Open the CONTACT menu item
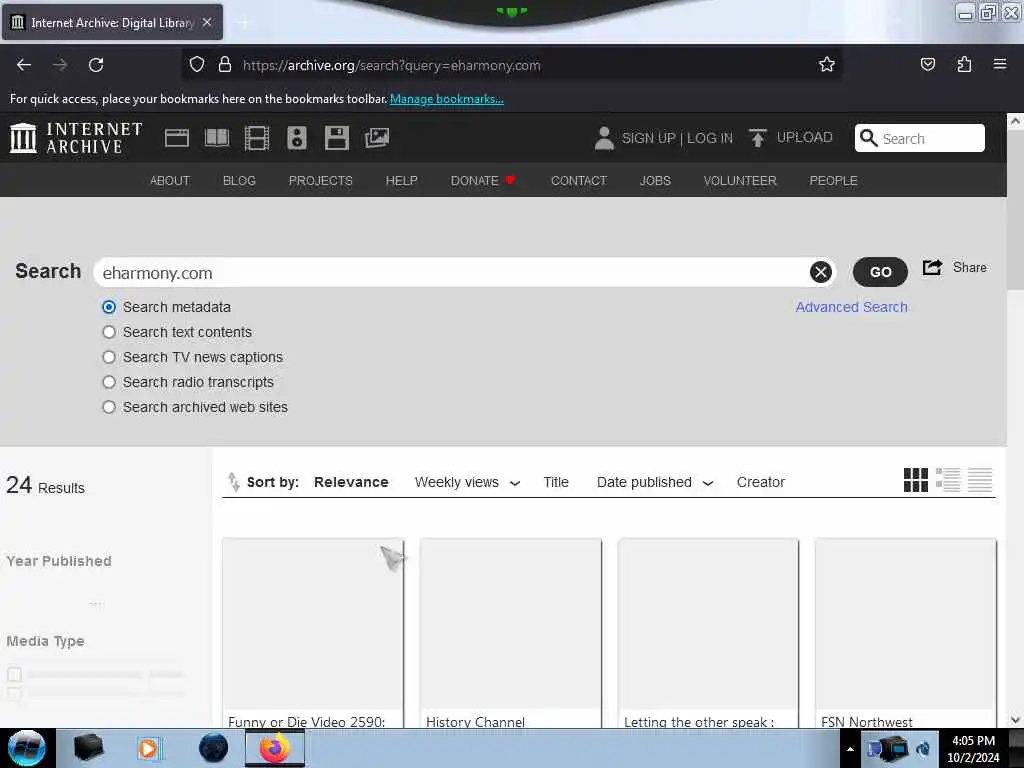1024x768 pixels. pos(579,180)
